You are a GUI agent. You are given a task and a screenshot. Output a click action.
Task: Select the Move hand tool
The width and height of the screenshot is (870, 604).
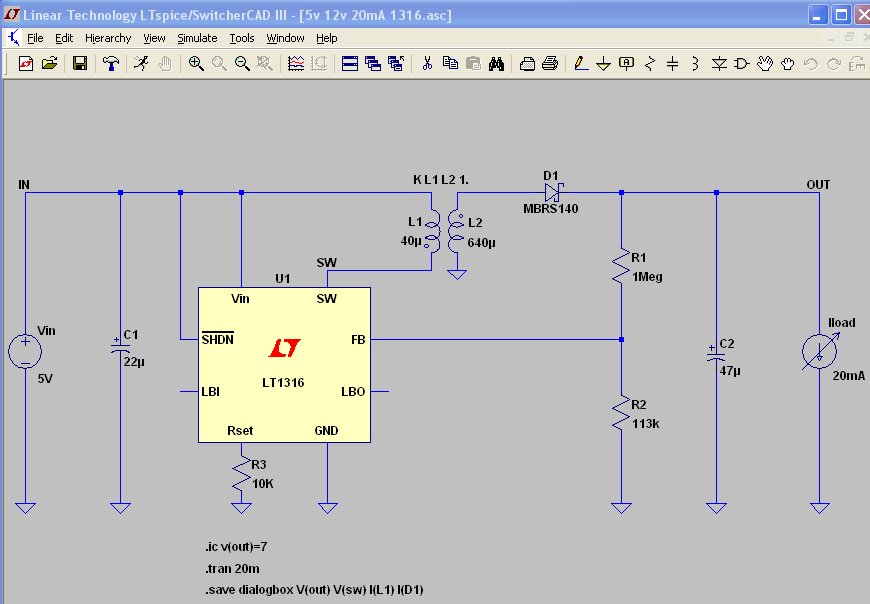click(765, 64)
